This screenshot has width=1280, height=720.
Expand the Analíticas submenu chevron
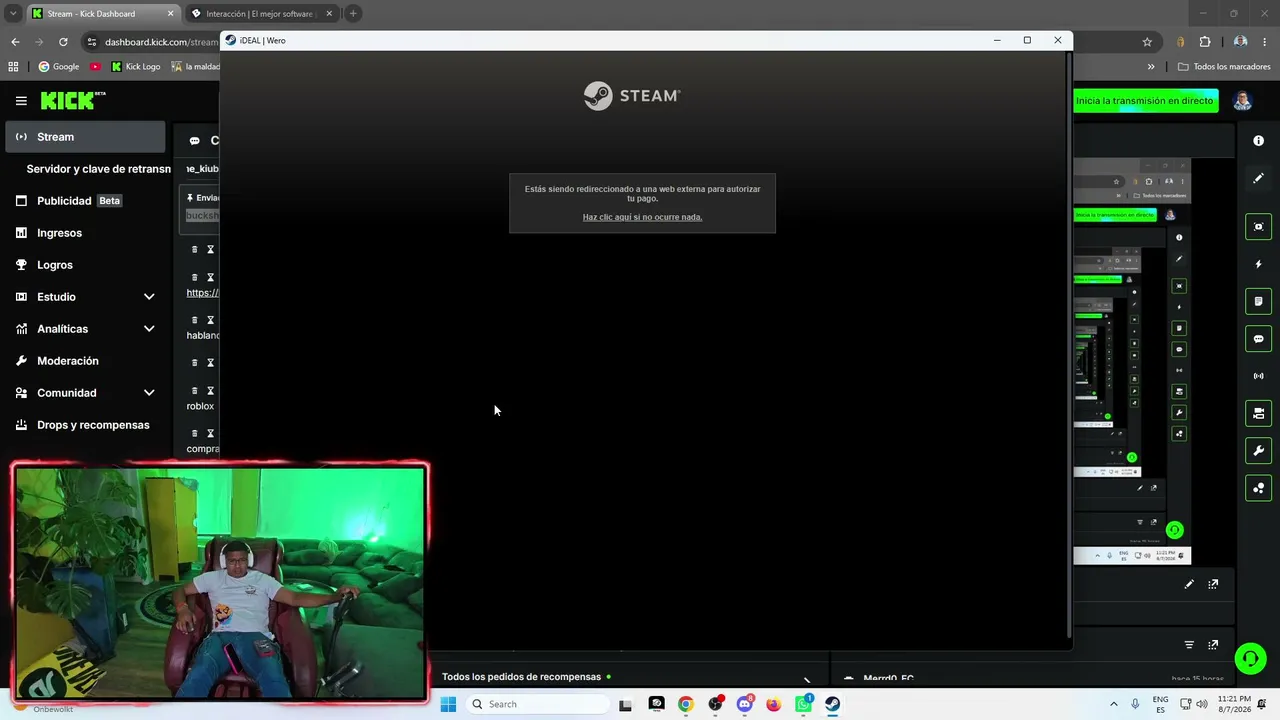[x=149, y=329]
